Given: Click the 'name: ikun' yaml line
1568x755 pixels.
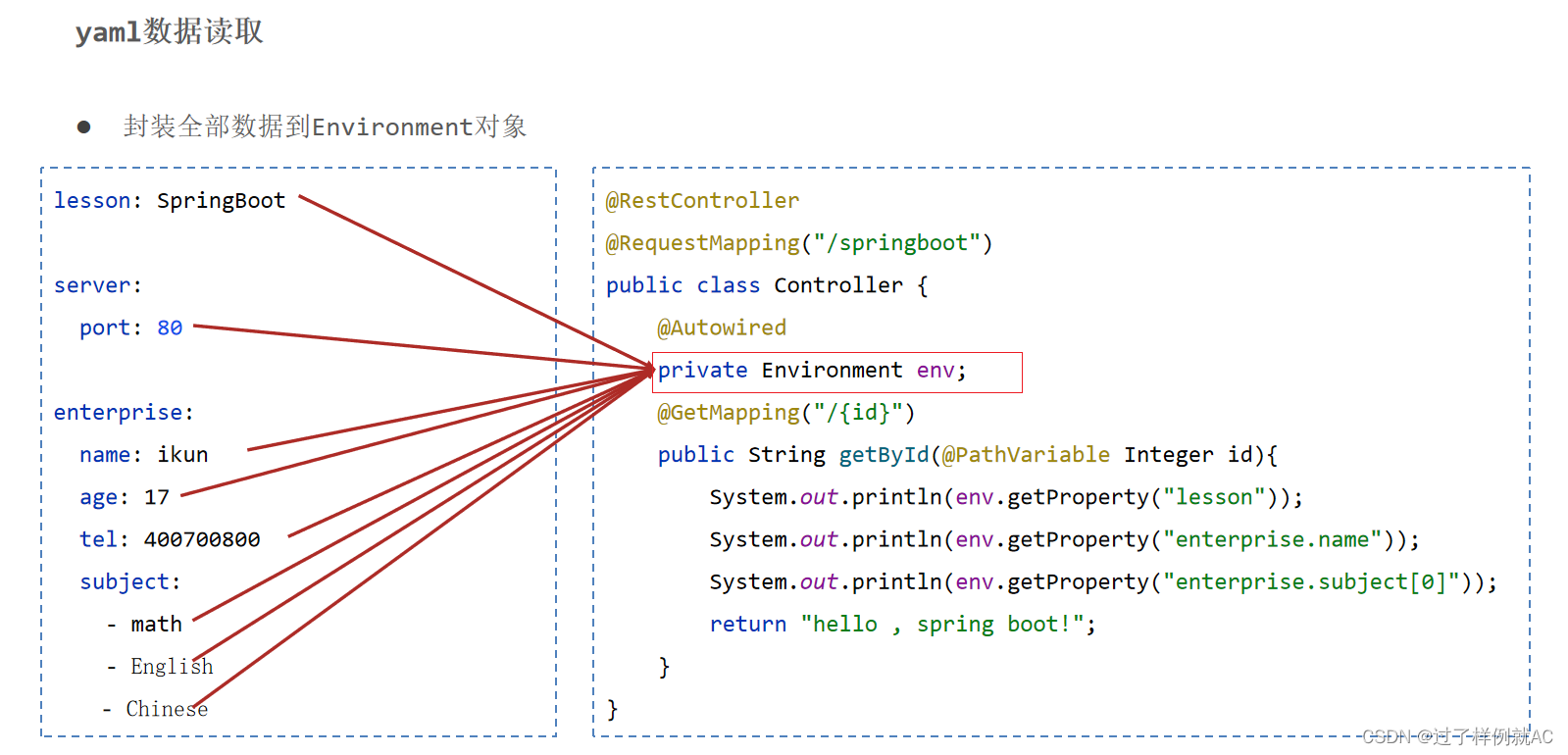Looking at the screenshot, I should [144, 454].
